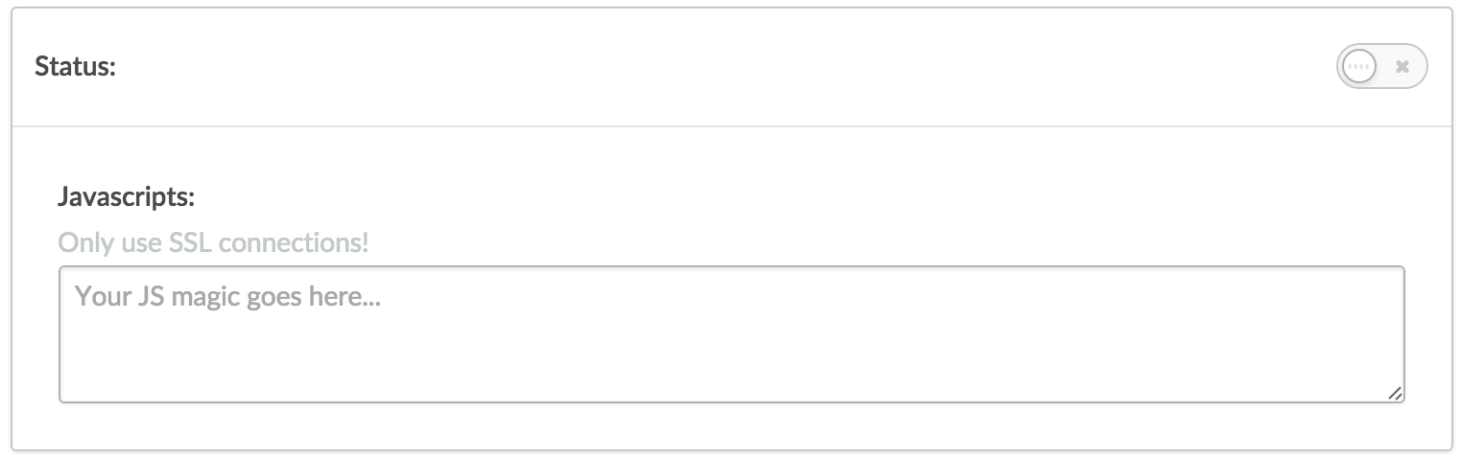1461x454 pixels.
Task: Click the round knob of the Status switch
Action: [1359, 67]
